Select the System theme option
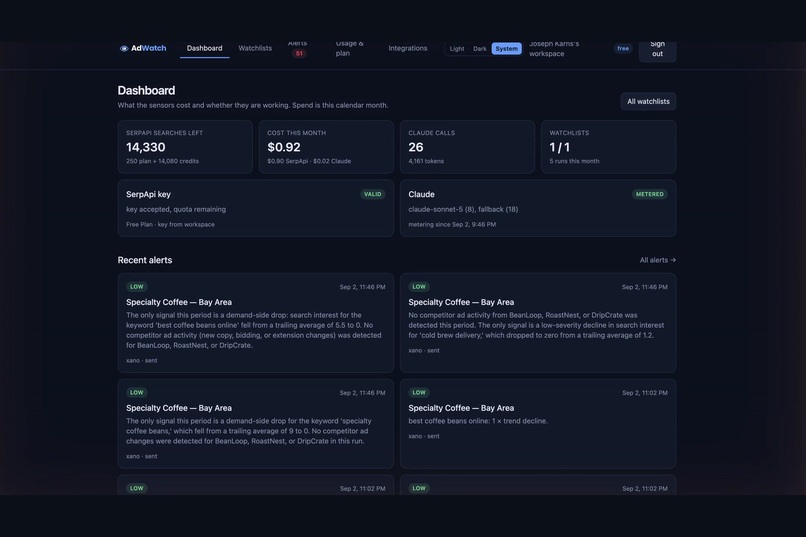806x537 pixels. click(506, 49)
